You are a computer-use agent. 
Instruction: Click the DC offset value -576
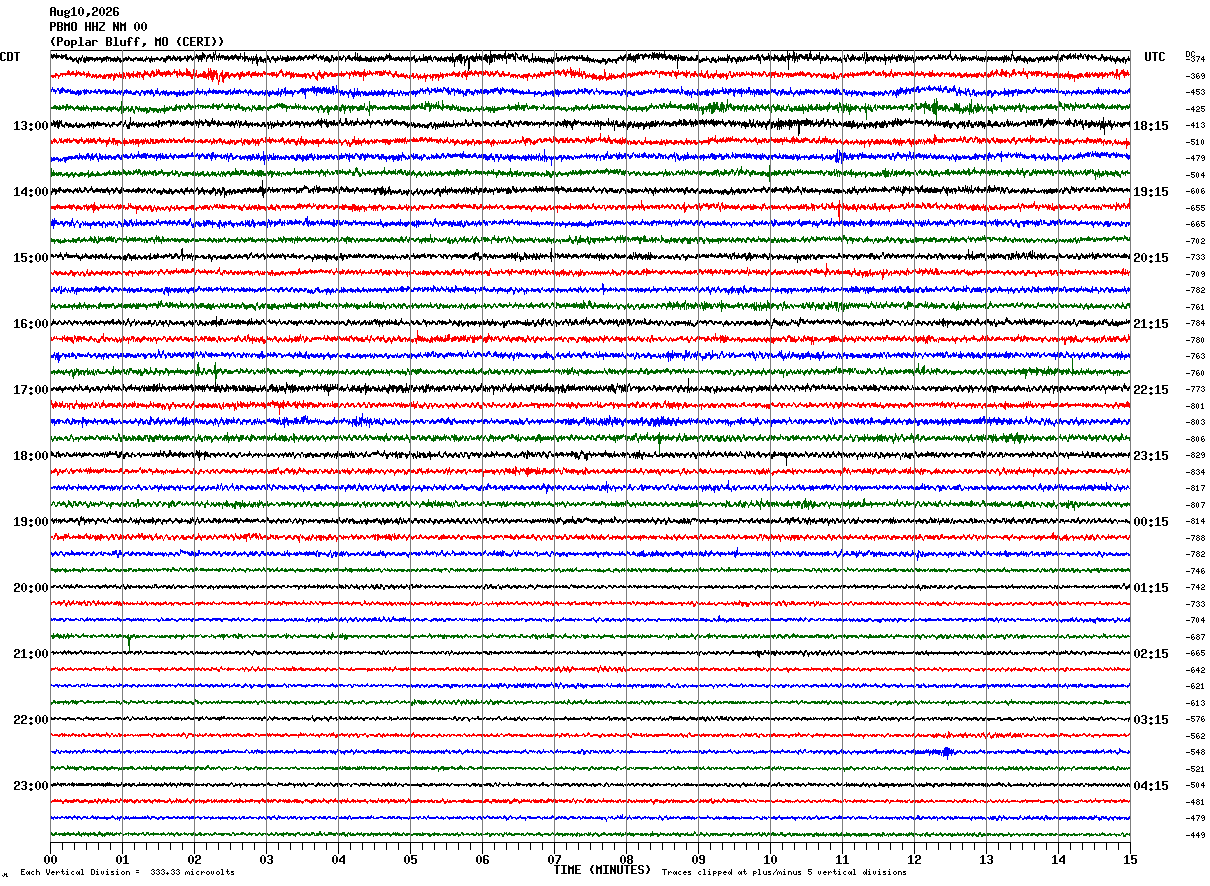1195,720
